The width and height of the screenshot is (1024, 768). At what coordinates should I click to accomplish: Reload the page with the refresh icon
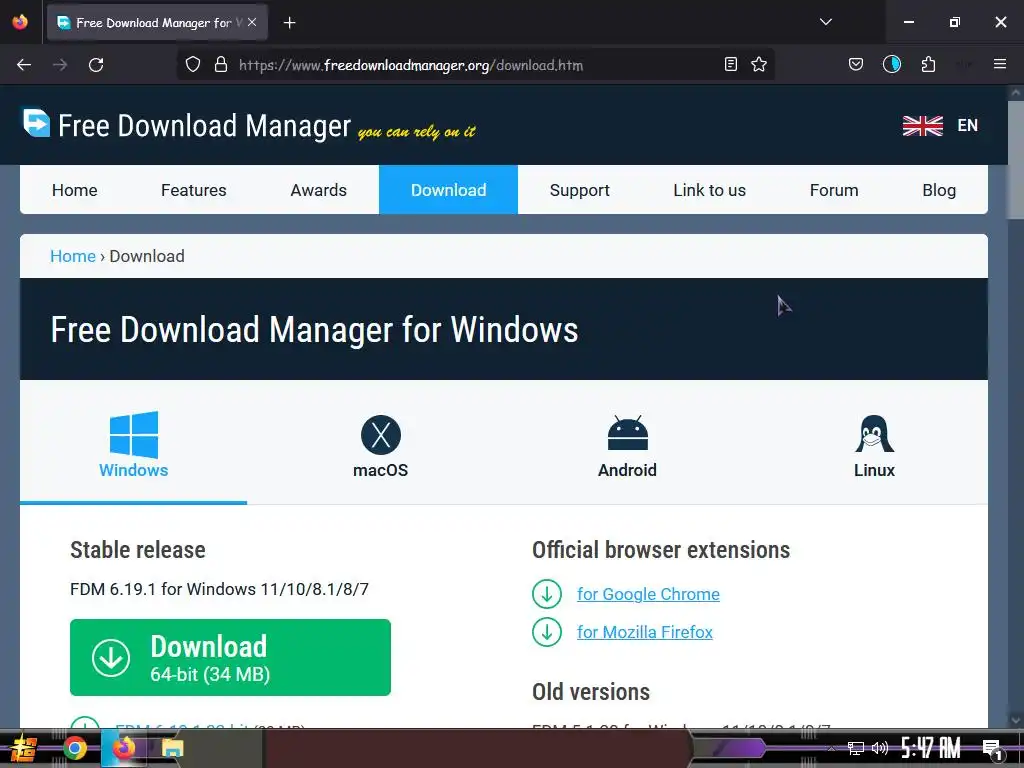pyautogui.click(x=96, y=65)
